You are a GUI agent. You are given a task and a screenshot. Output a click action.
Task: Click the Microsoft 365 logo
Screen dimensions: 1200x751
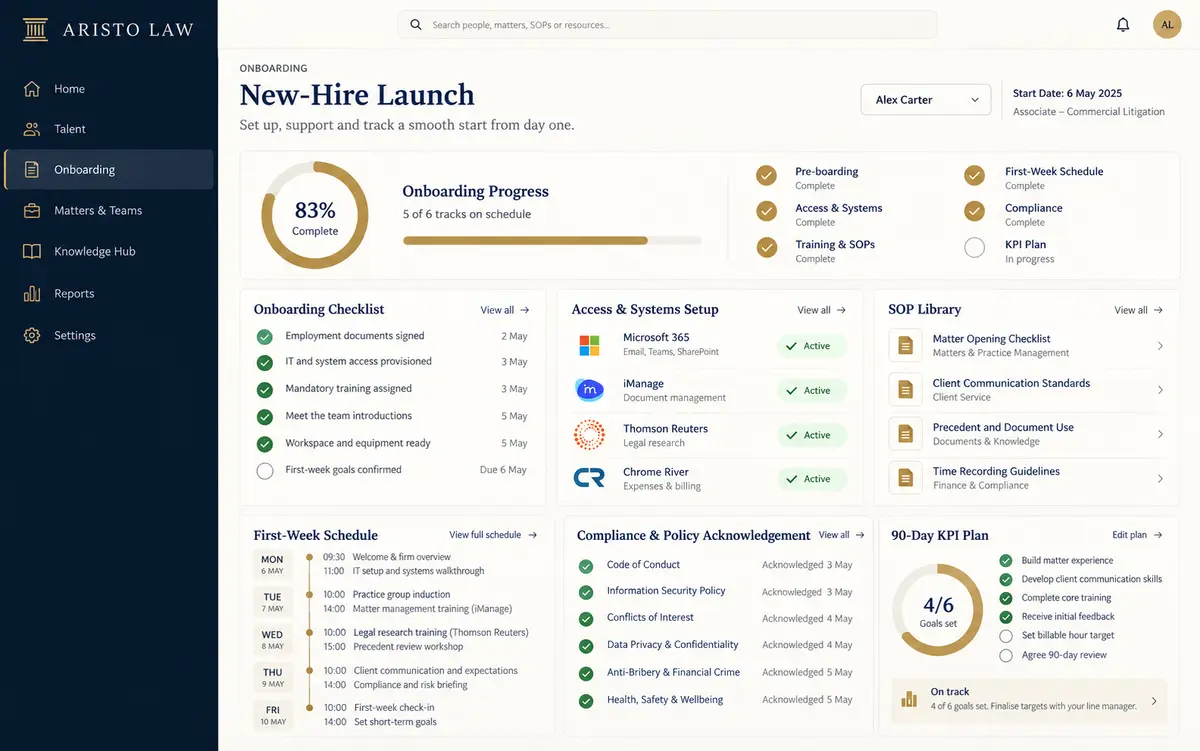click(x=589, y=346)
